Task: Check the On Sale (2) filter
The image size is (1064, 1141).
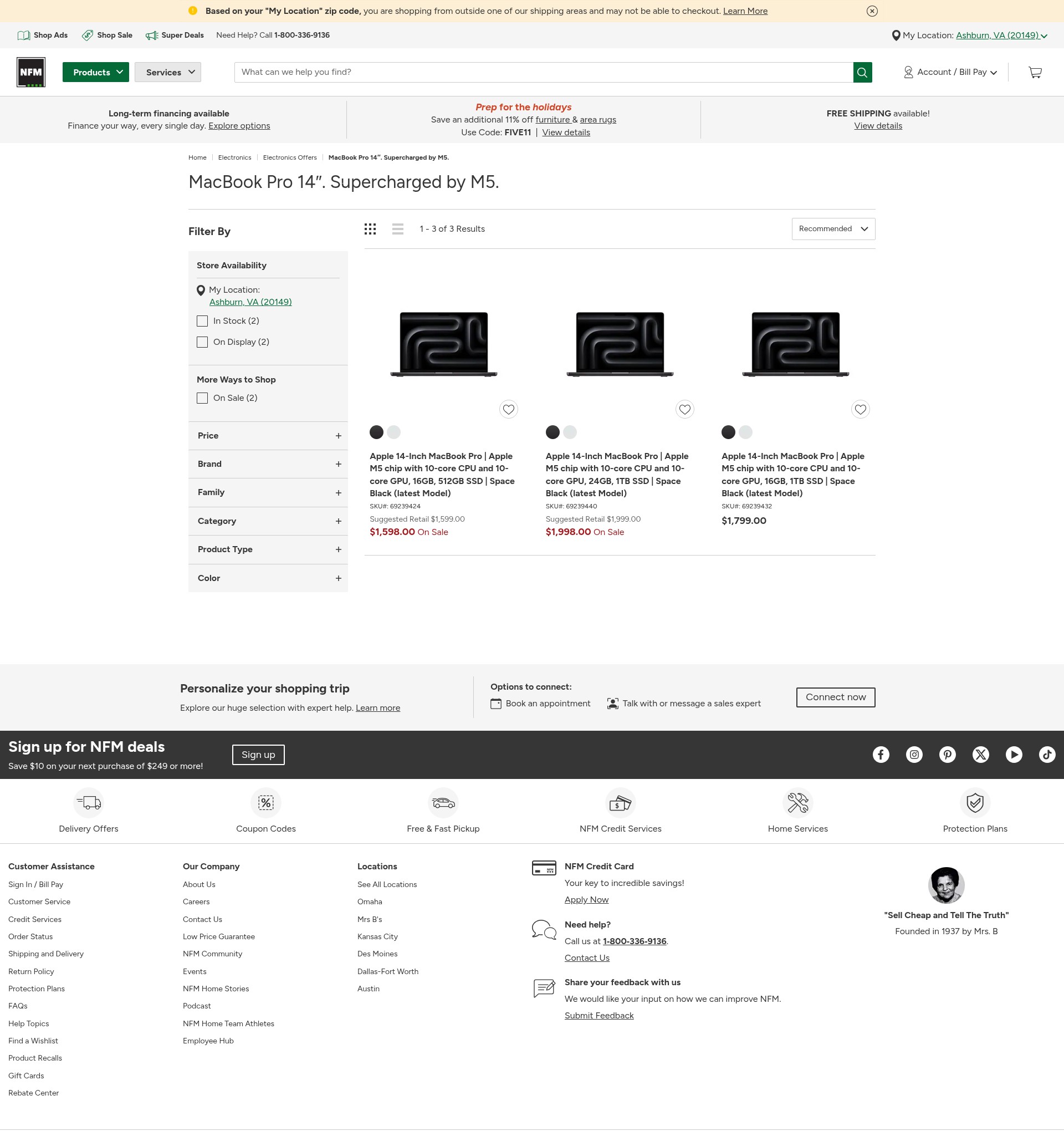Action: tap(202, 398)
